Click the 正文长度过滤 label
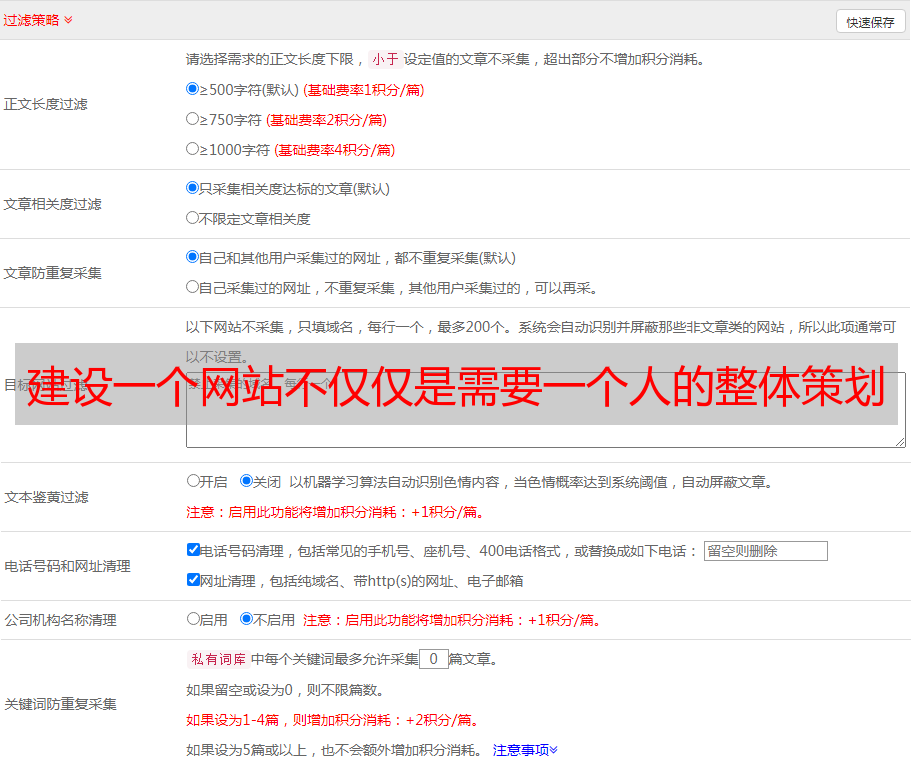The height and width of the screenshot is (768, 912). click(45, 105)
